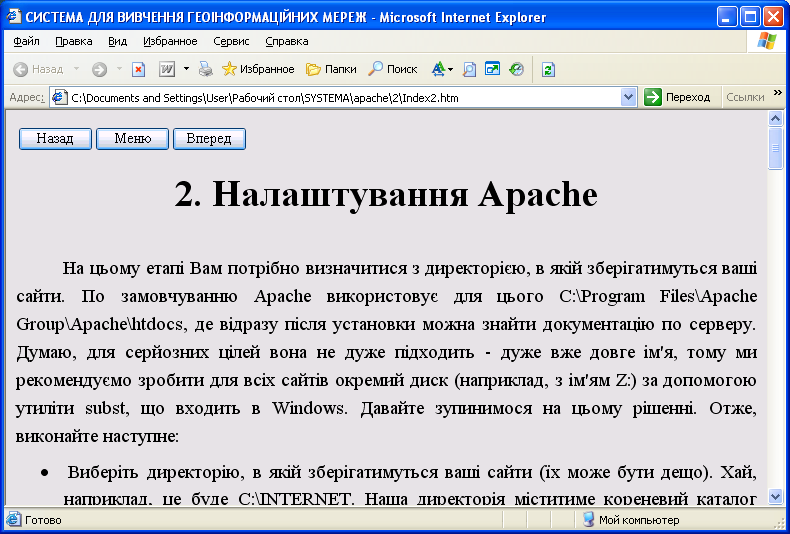Open the Правка menu
This screenshot has height=534, width=790.
pyautogui.click(x=74, y=41)
